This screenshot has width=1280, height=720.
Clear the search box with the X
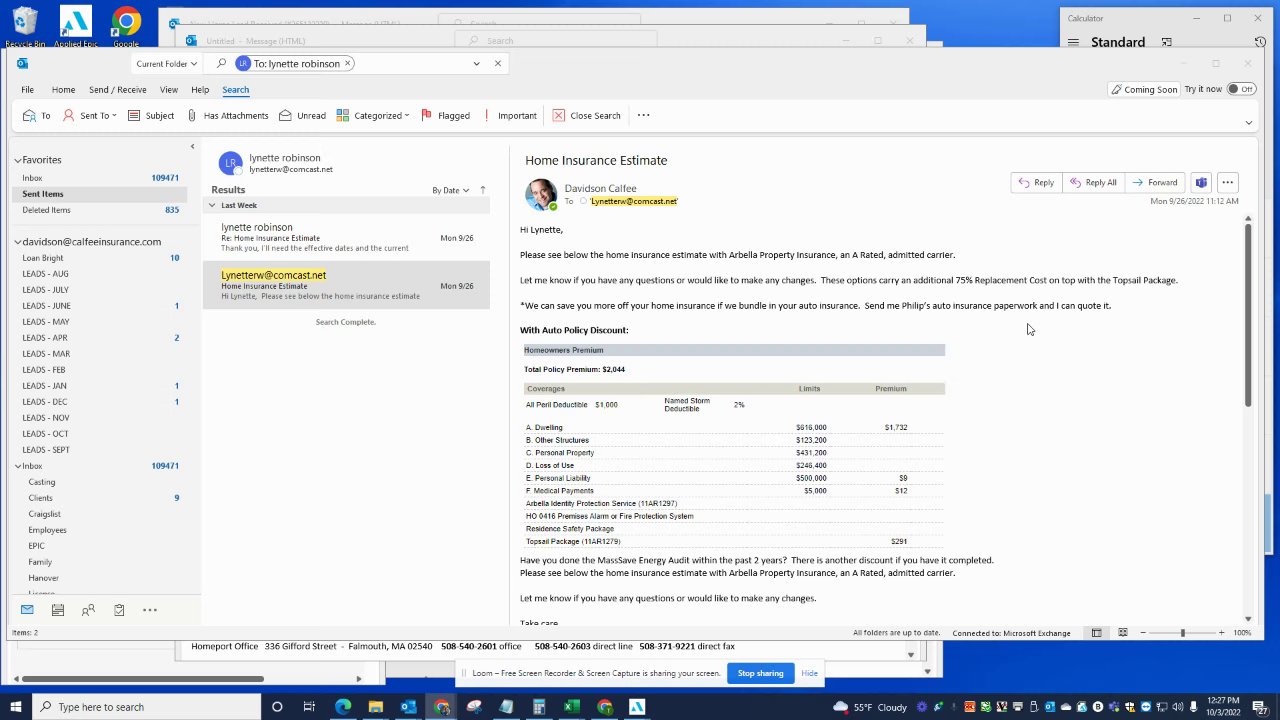[x=497, y=63]
